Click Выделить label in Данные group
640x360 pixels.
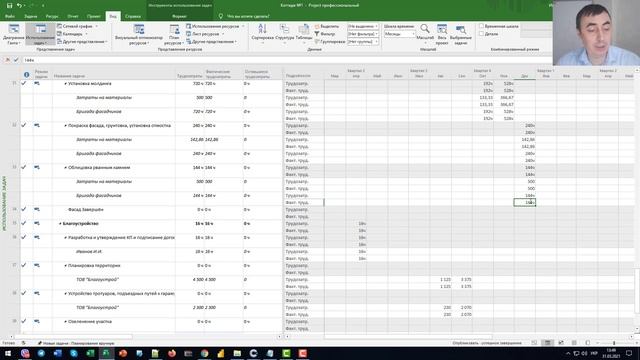(329, 26)
